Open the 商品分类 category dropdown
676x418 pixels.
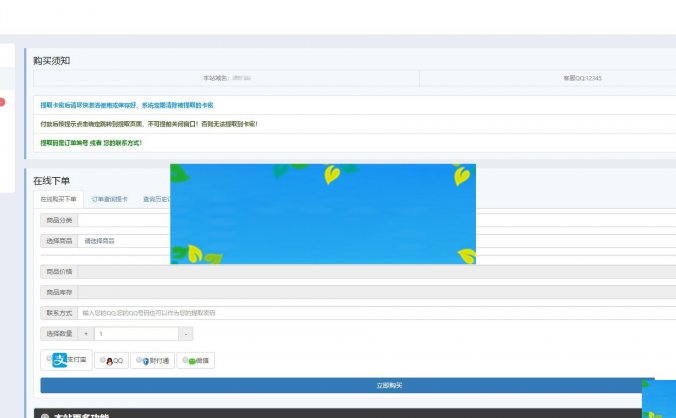(125, 220)
